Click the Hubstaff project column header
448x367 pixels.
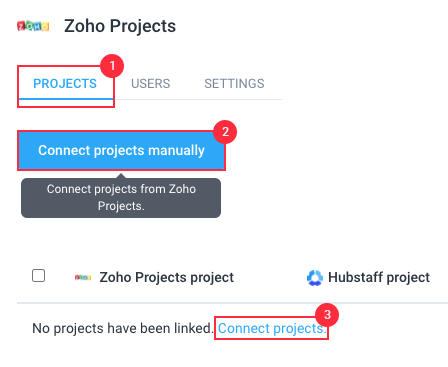[x=379, y=277]
